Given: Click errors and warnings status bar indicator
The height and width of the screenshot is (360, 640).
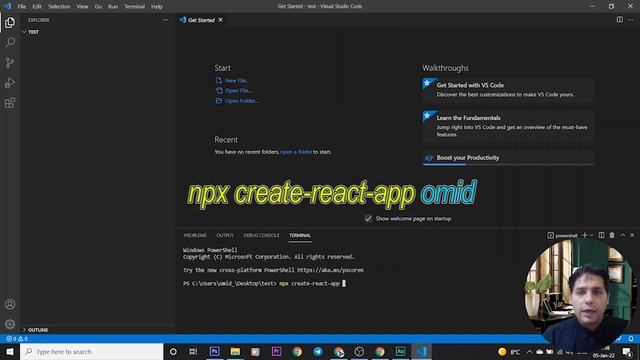Looking at the screenshot, I should pyautogui.click(x=17, y=339).
